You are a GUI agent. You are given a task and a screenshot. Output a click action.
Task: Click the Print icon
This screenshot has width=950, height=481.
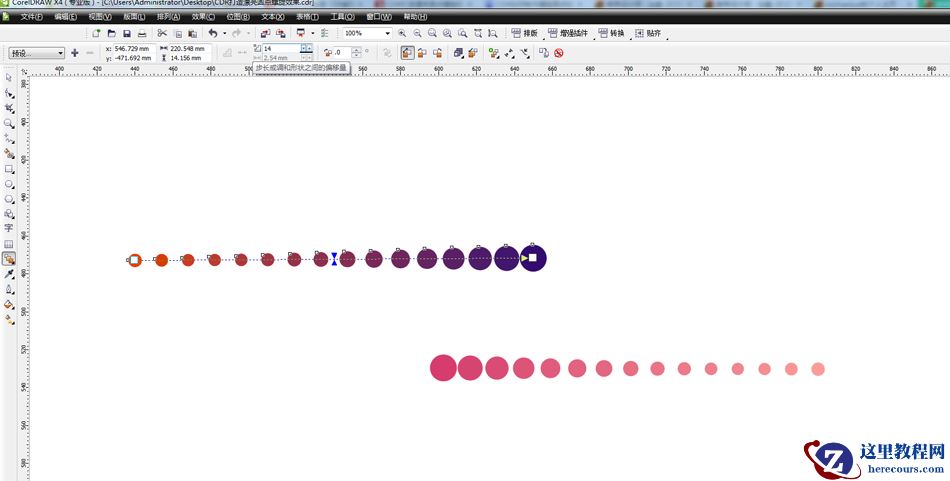142,33
